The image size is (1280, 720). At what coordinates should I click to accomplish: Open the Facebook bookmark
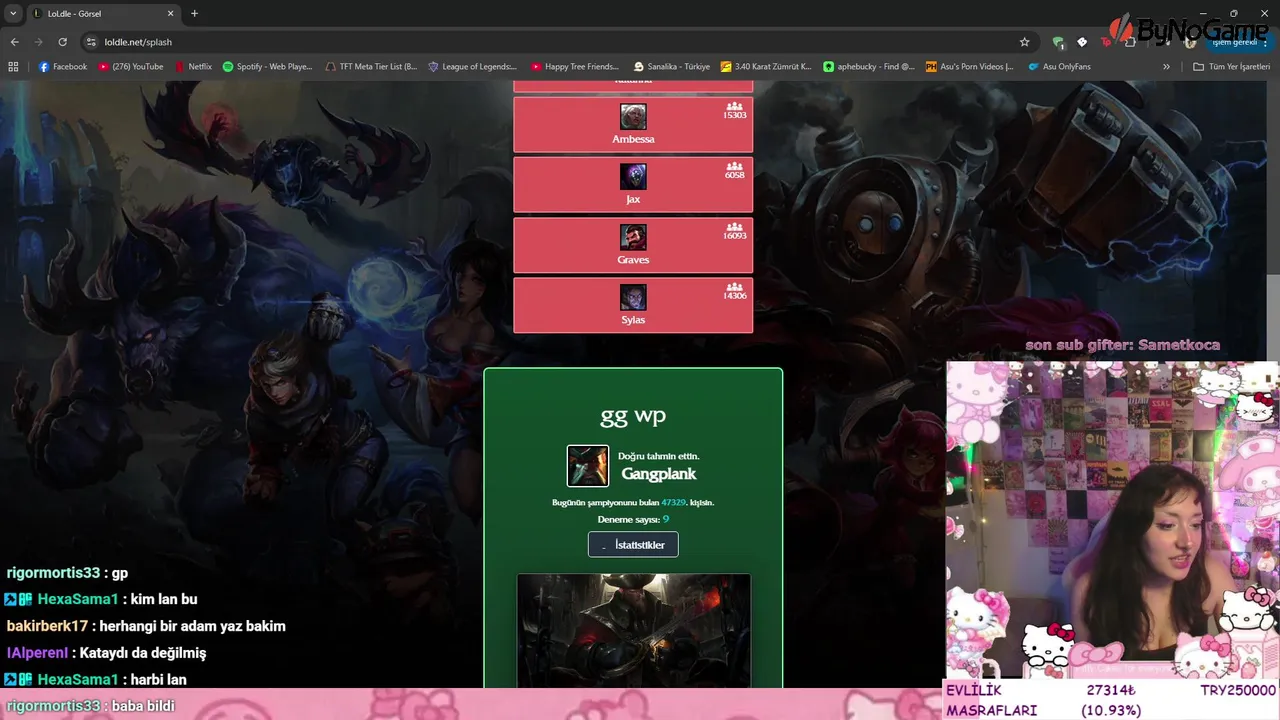62,67
